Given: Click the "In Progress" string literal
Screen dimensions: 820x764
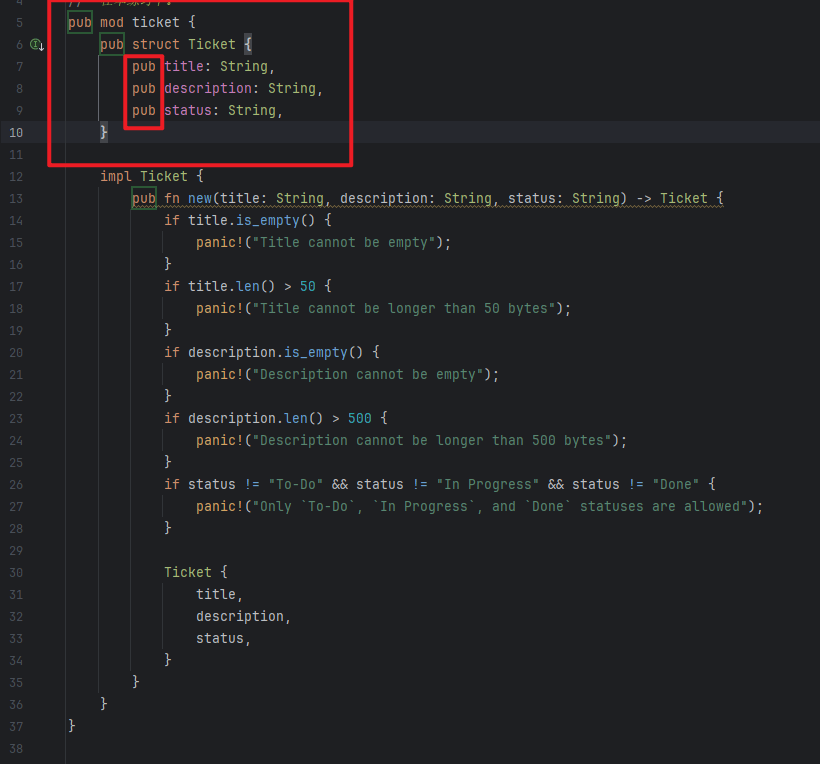Looking at the screenshot, I should [487, 484].
